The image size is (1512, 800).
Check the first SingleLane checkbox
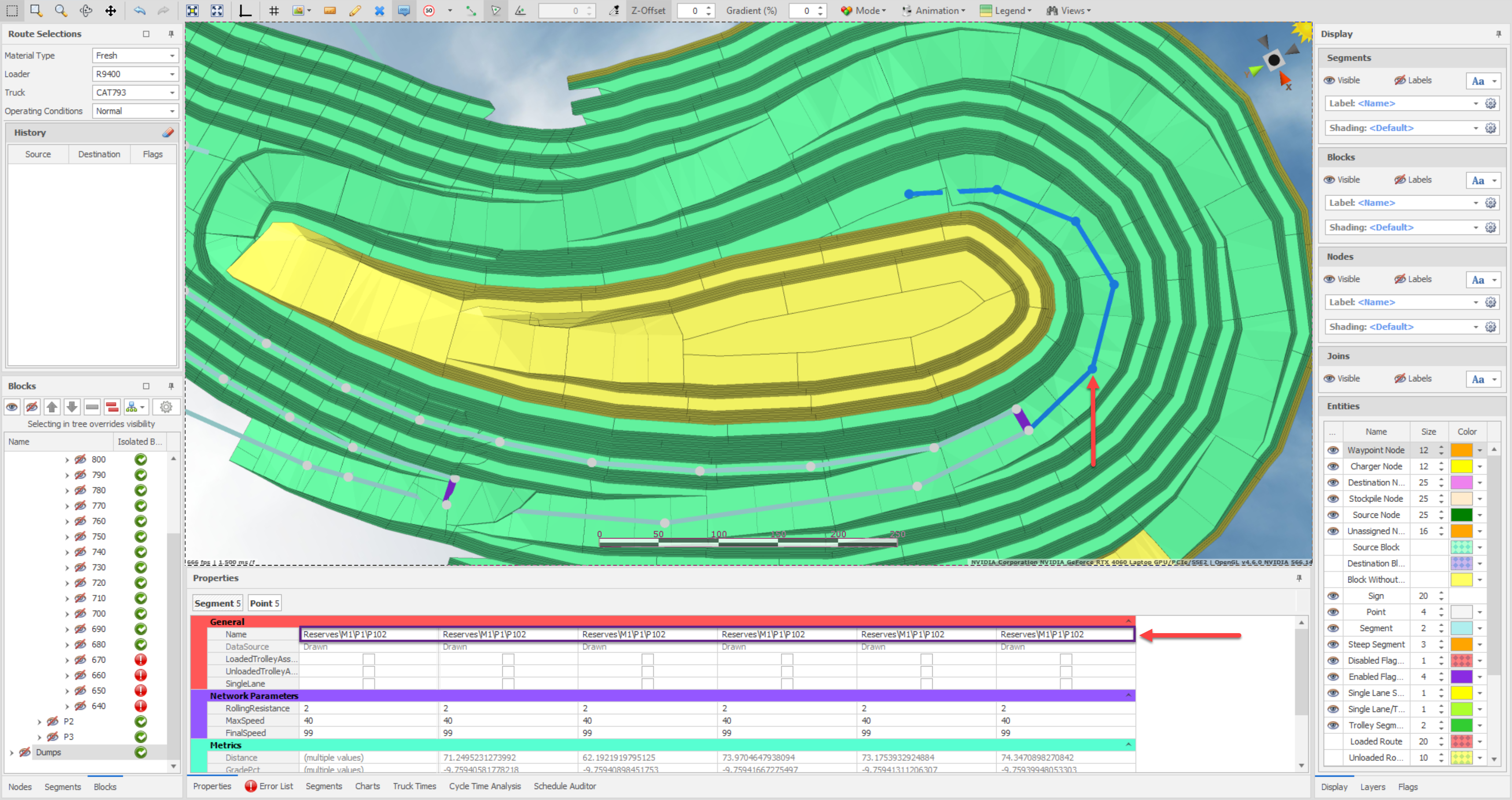(x=368, y=684)
